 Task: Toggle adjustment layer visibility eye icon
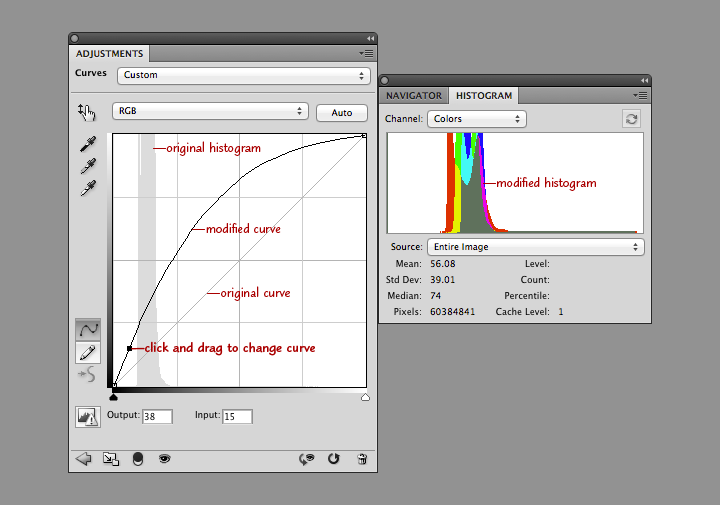(x=164, y=459)
